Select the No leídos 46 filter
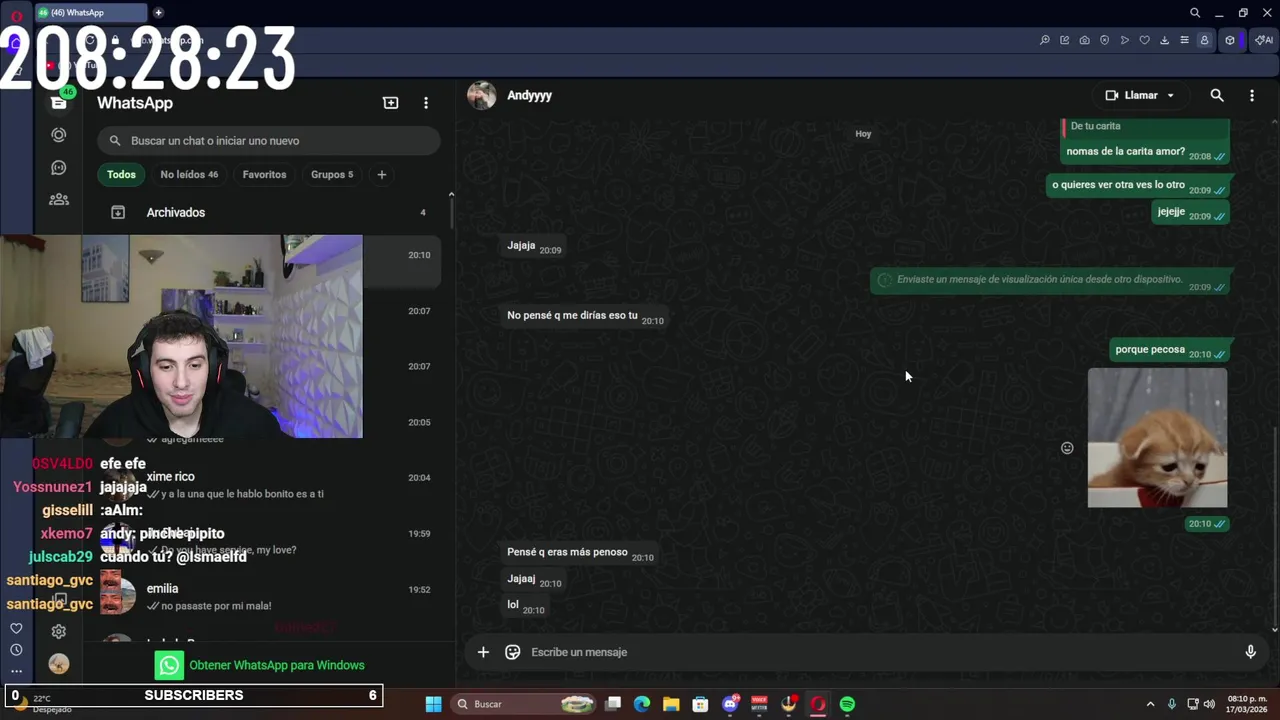 (x=189, y=174)
